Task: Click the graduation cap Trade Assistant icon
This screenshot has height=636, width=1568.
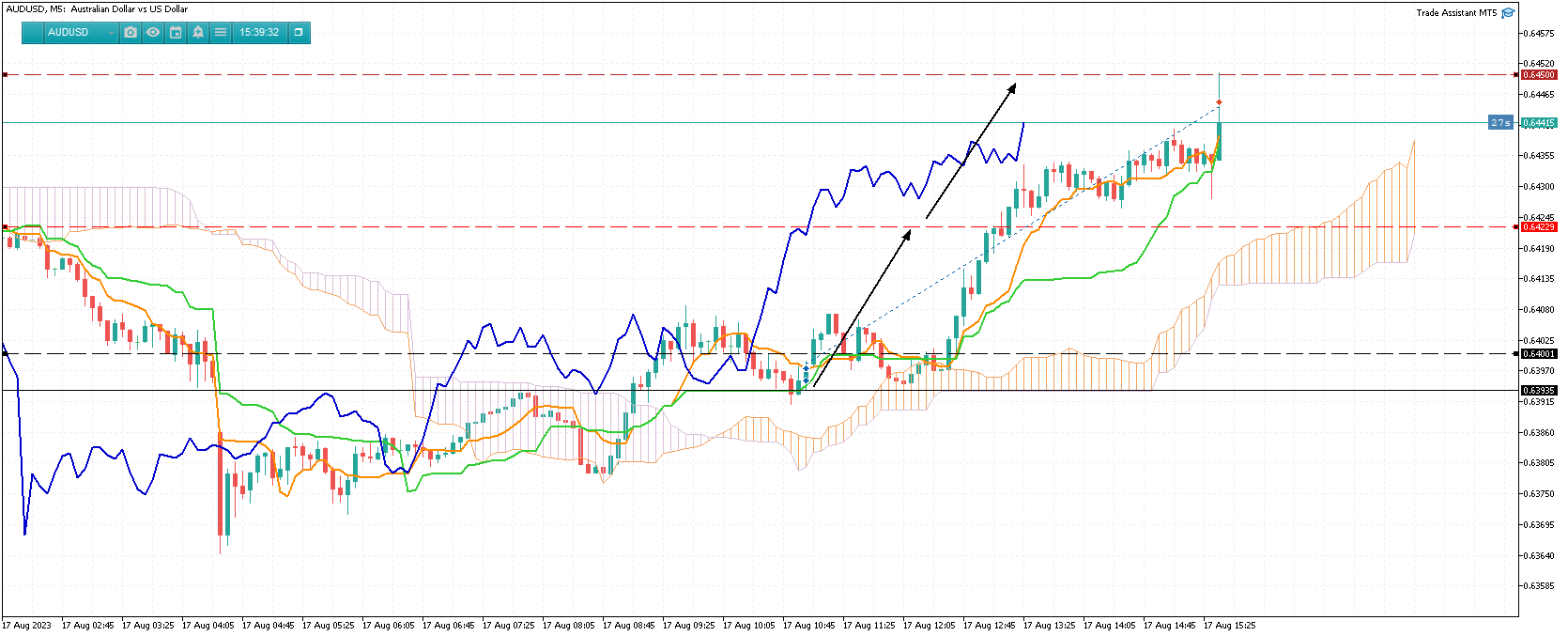Action: 1508,13
